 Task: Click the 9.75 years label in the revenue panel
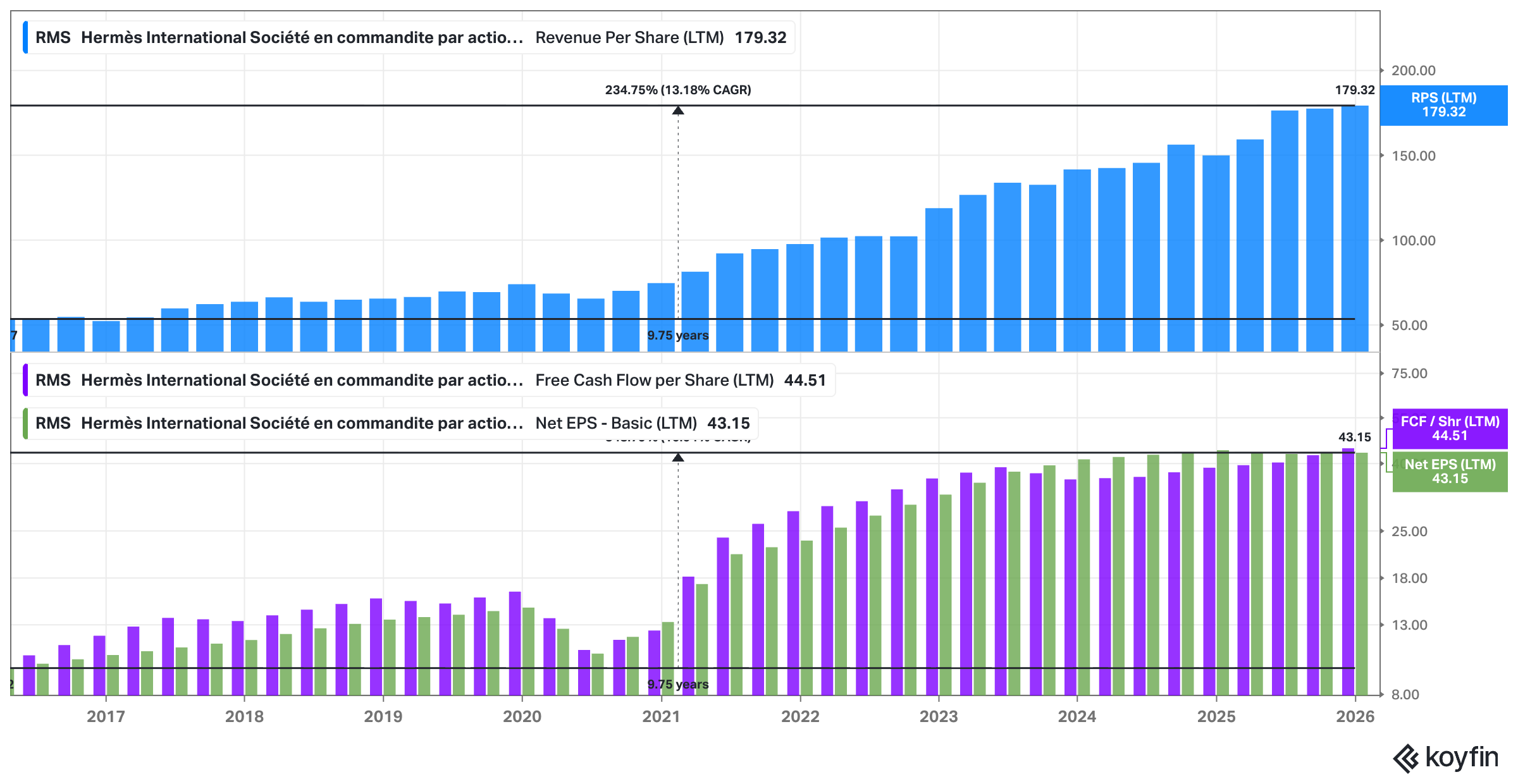coord(678,335)
